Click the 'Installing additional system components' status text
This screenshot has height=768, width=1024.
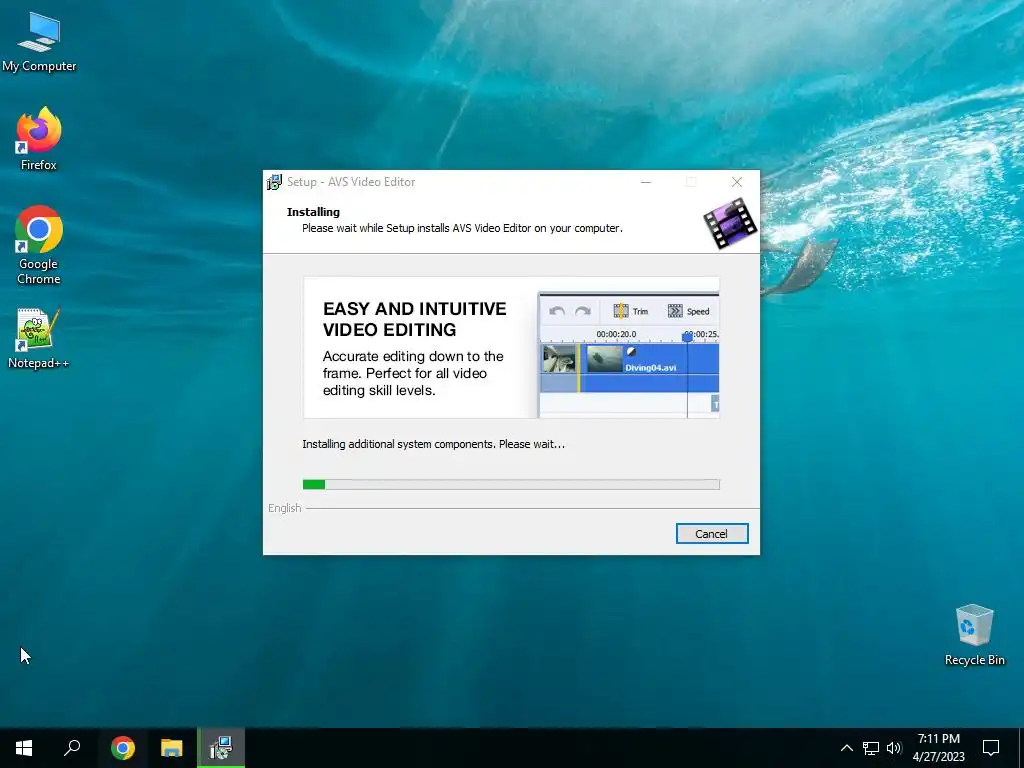tap(433, 444)
